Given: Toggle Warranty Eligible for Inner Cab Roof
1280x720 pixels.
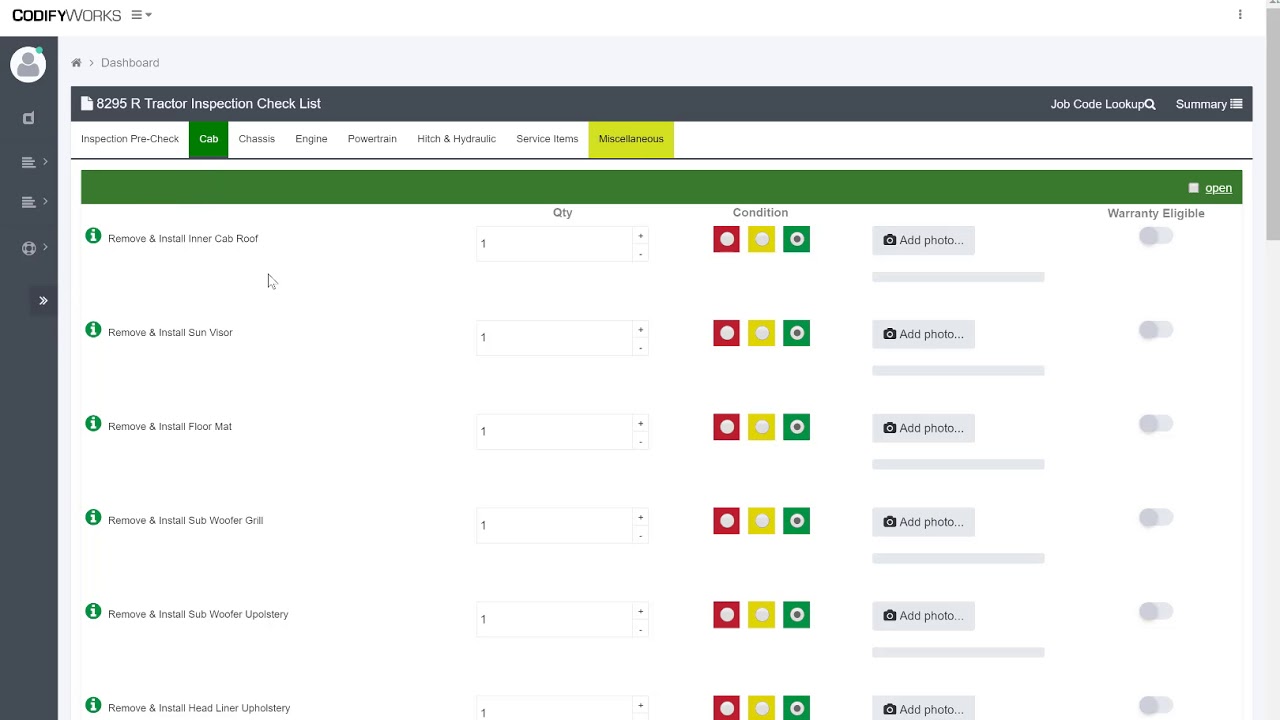Looking at the screenshot, I should 1156,236.
